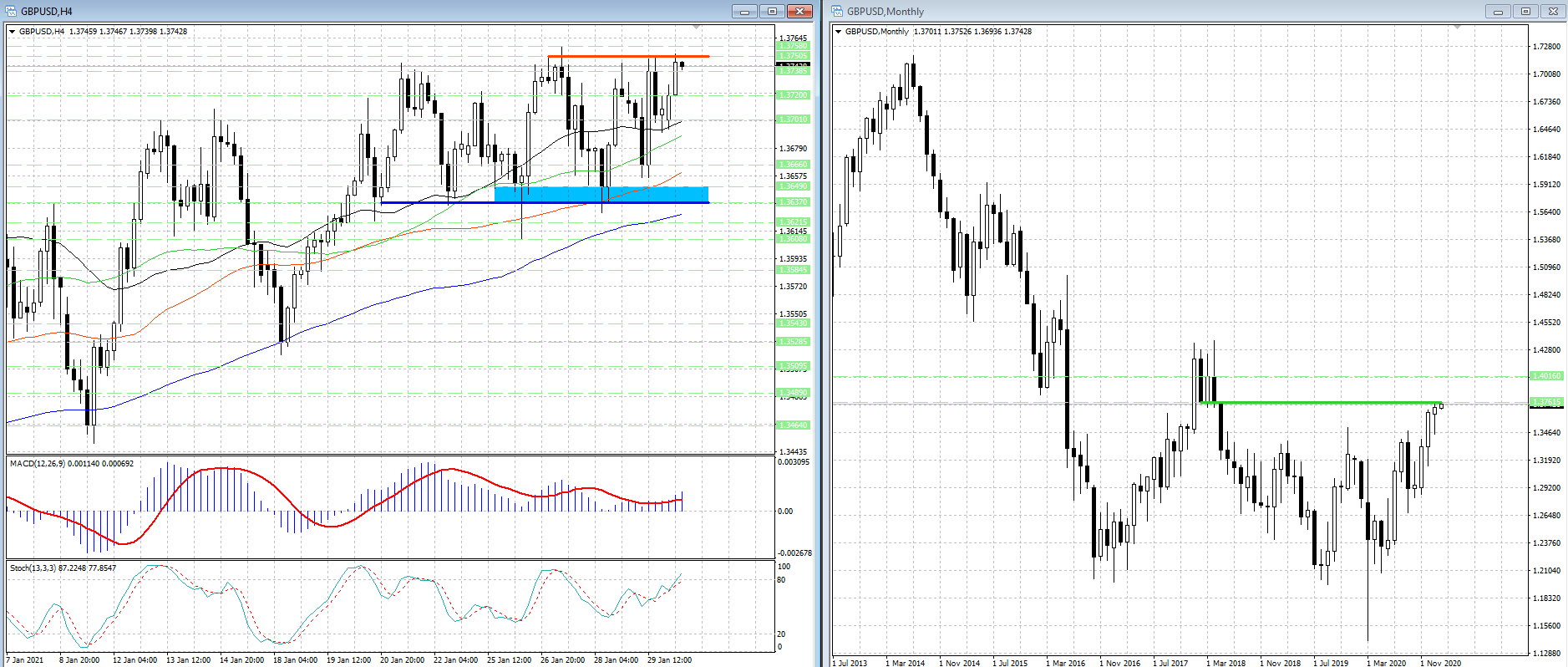Viewport: 1568px width, 667px height.
Task: Select the green trendline on Monthly chart
Action: point(1320,403)
